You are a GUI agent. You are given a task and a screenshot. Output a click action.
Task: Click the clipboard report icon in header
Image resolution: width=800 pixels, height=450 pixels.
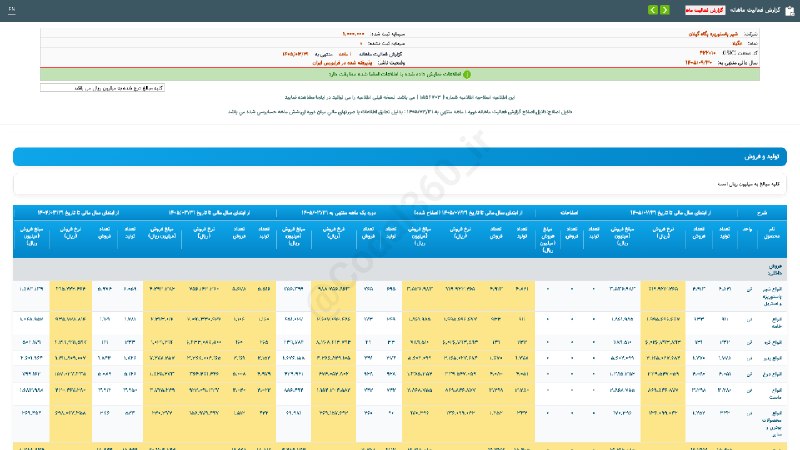[x=790, y=10]
